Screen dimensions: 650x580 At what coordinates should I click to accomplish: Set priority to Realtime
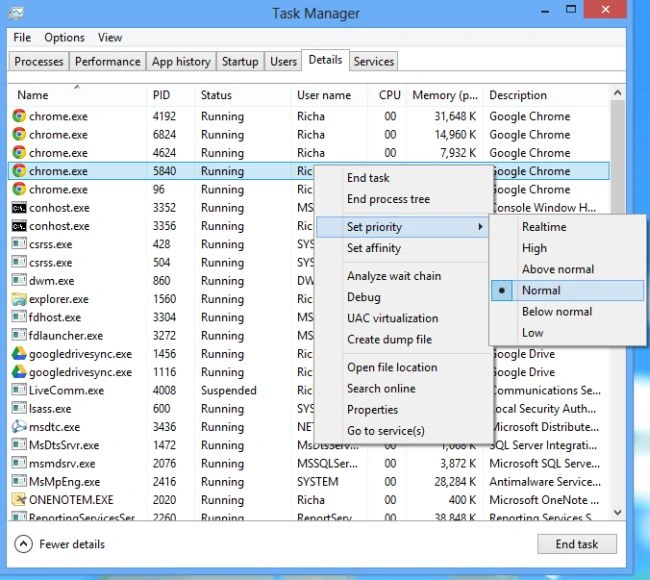click(x=567, y=227)
